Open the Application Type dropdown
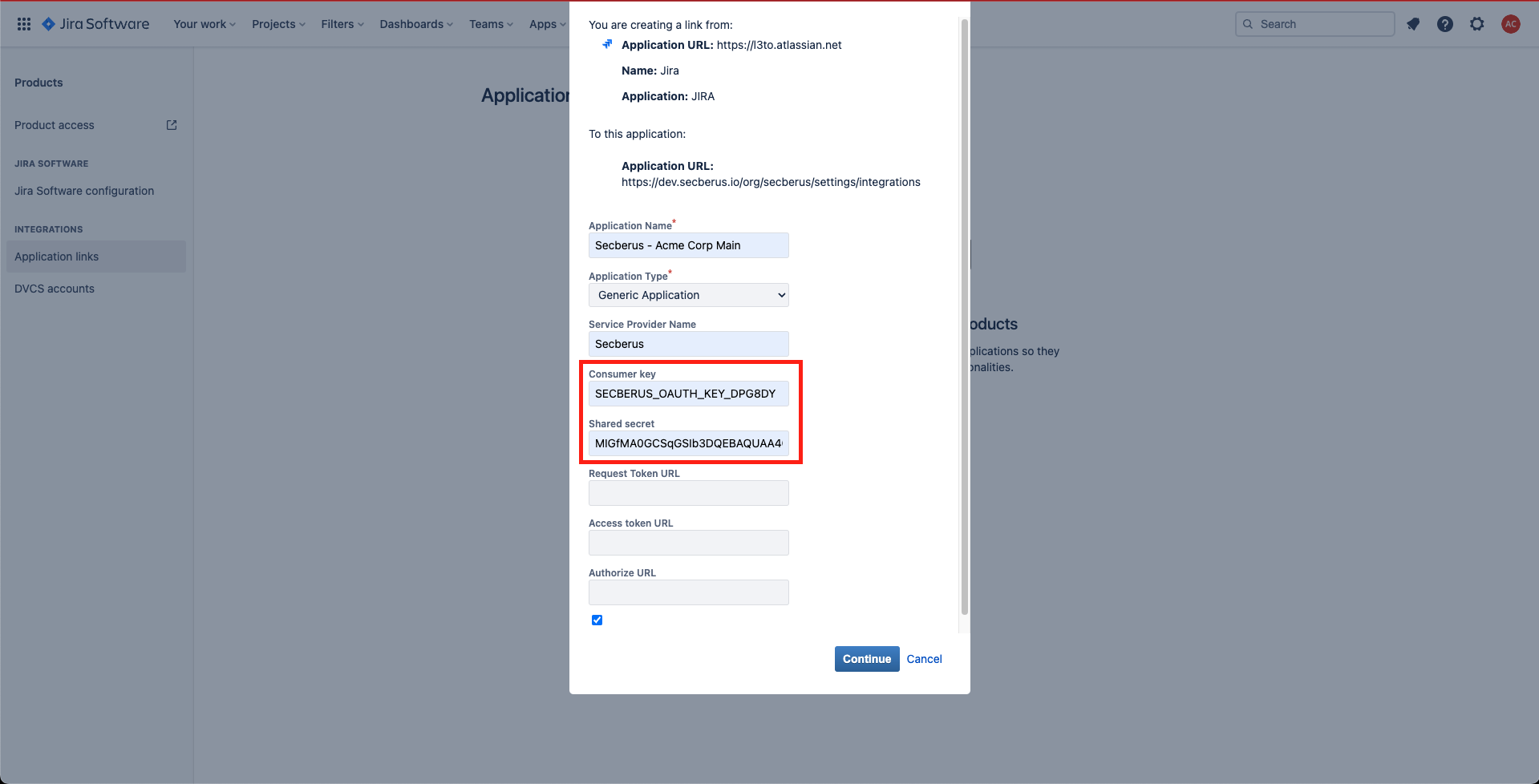1539x784 pixels. 689,295
